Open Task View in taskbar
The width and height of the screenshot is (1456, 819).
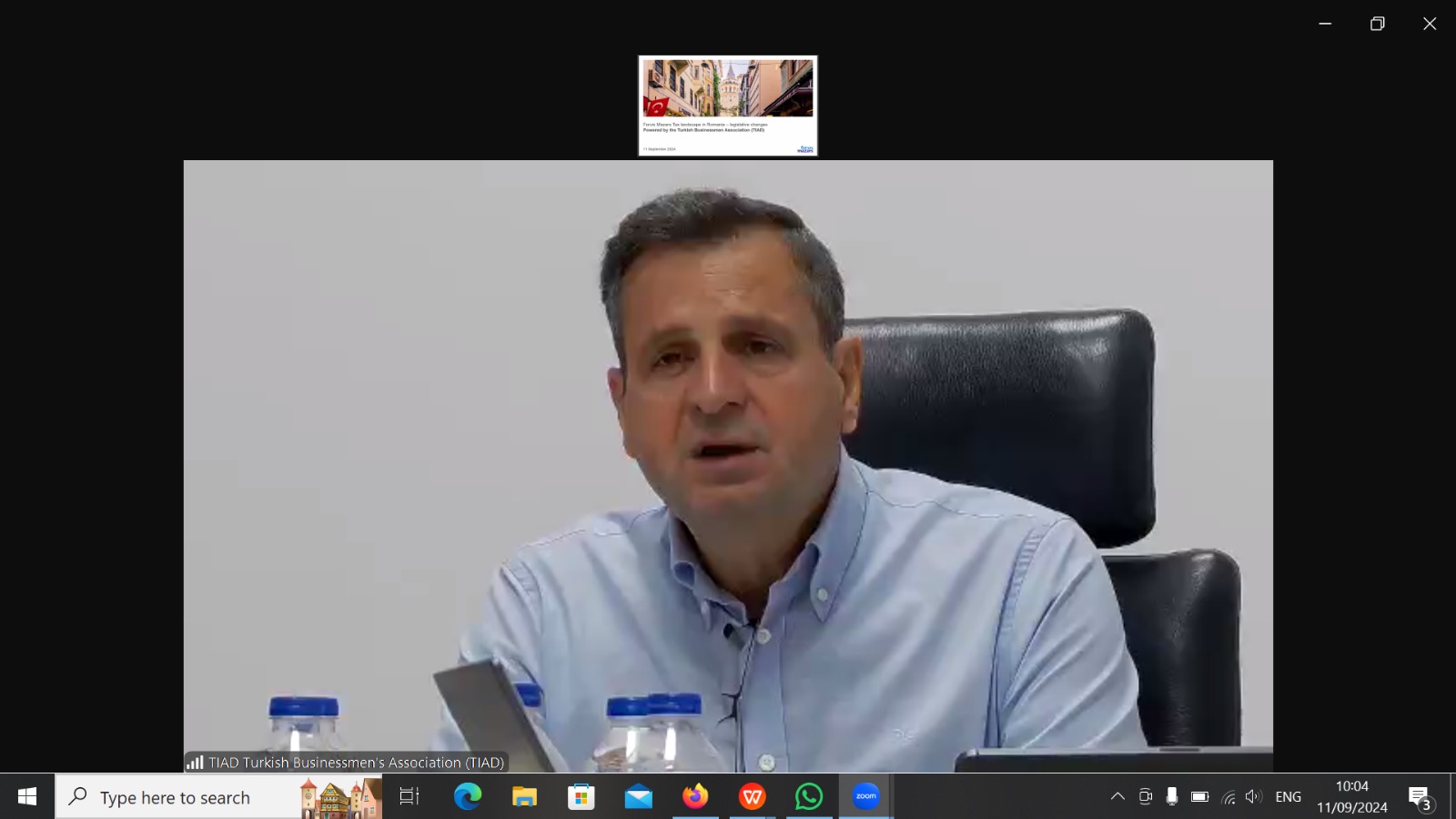pyautogui.click(x=409, y=796)
